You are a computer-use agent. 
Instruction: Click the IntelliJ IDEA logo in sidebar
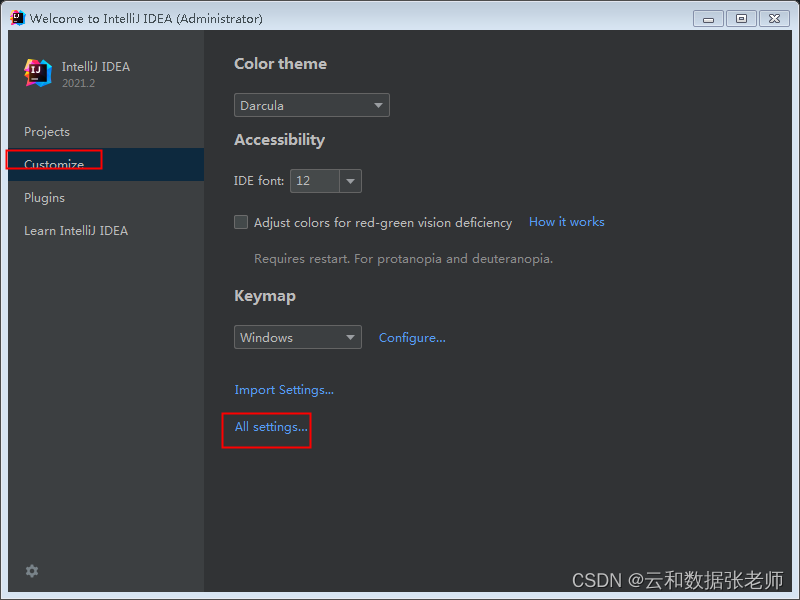point(38,73)
